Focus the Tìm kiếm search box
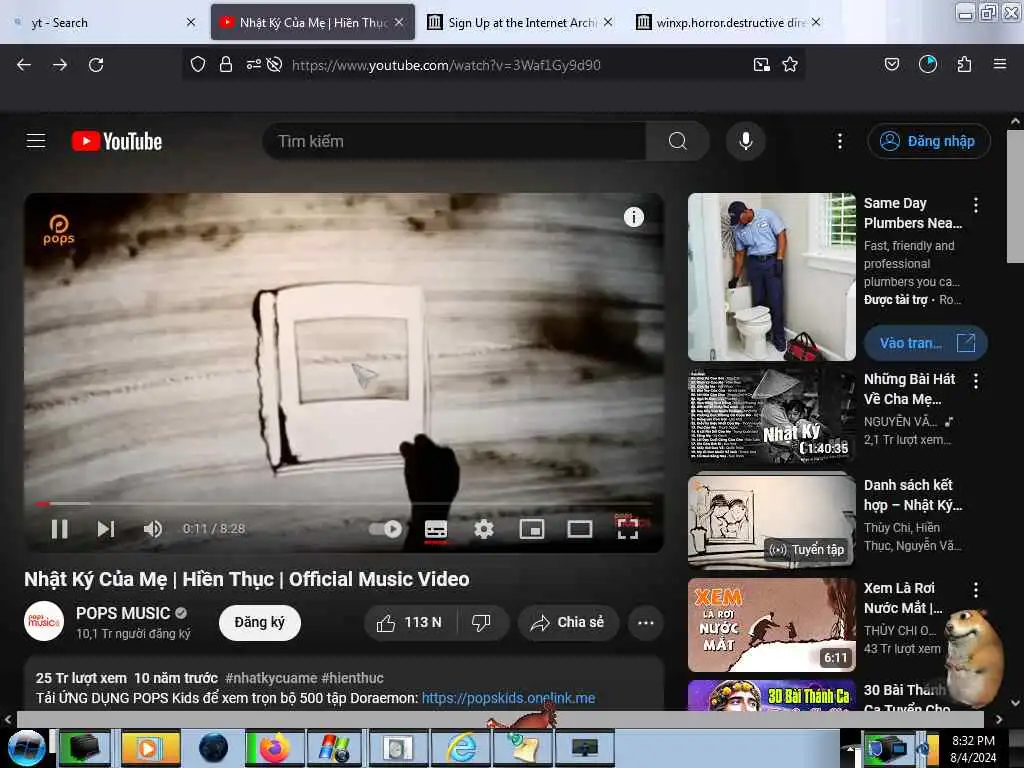1024x768 pixels. point(455,141)
